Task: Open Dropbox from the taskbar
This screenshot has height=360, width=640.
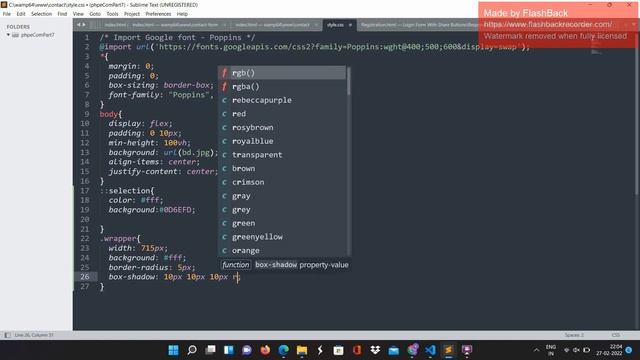Action: [375, 350]
